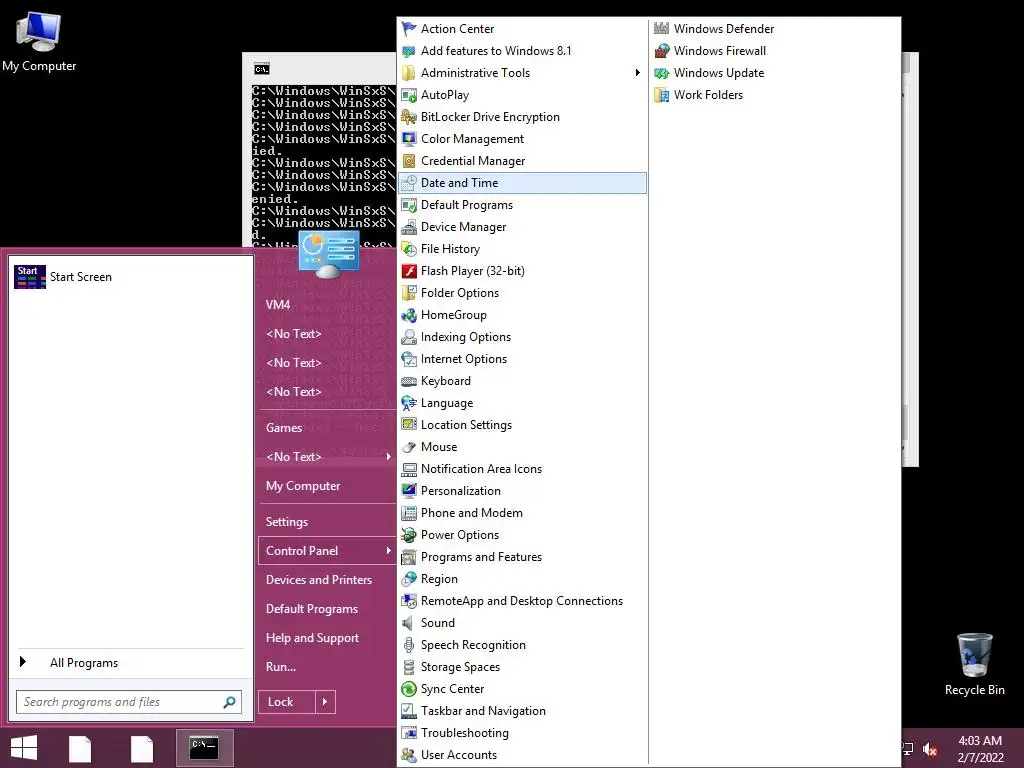Open Settings from Start menu
1024x768 pixels.
pyautogui.click(x=287, y=522)
